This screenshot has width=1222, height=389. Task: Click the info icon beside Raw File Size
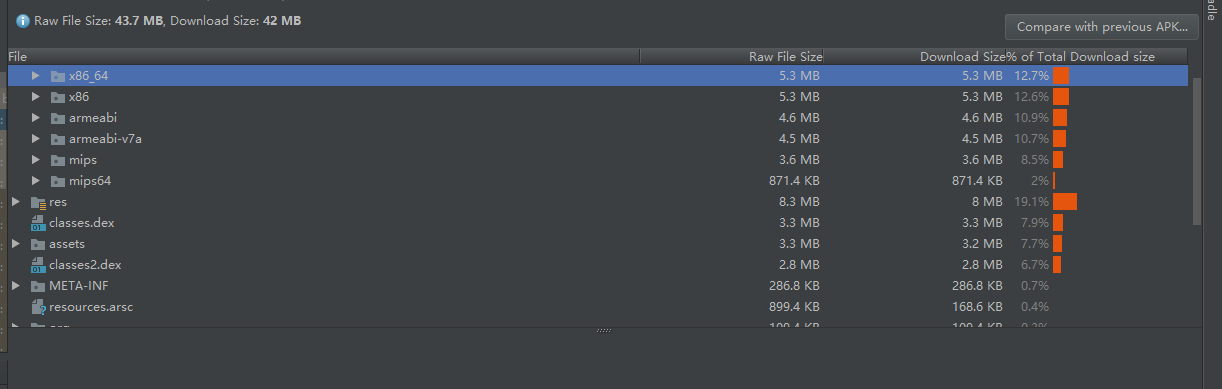tap(22, 20)
